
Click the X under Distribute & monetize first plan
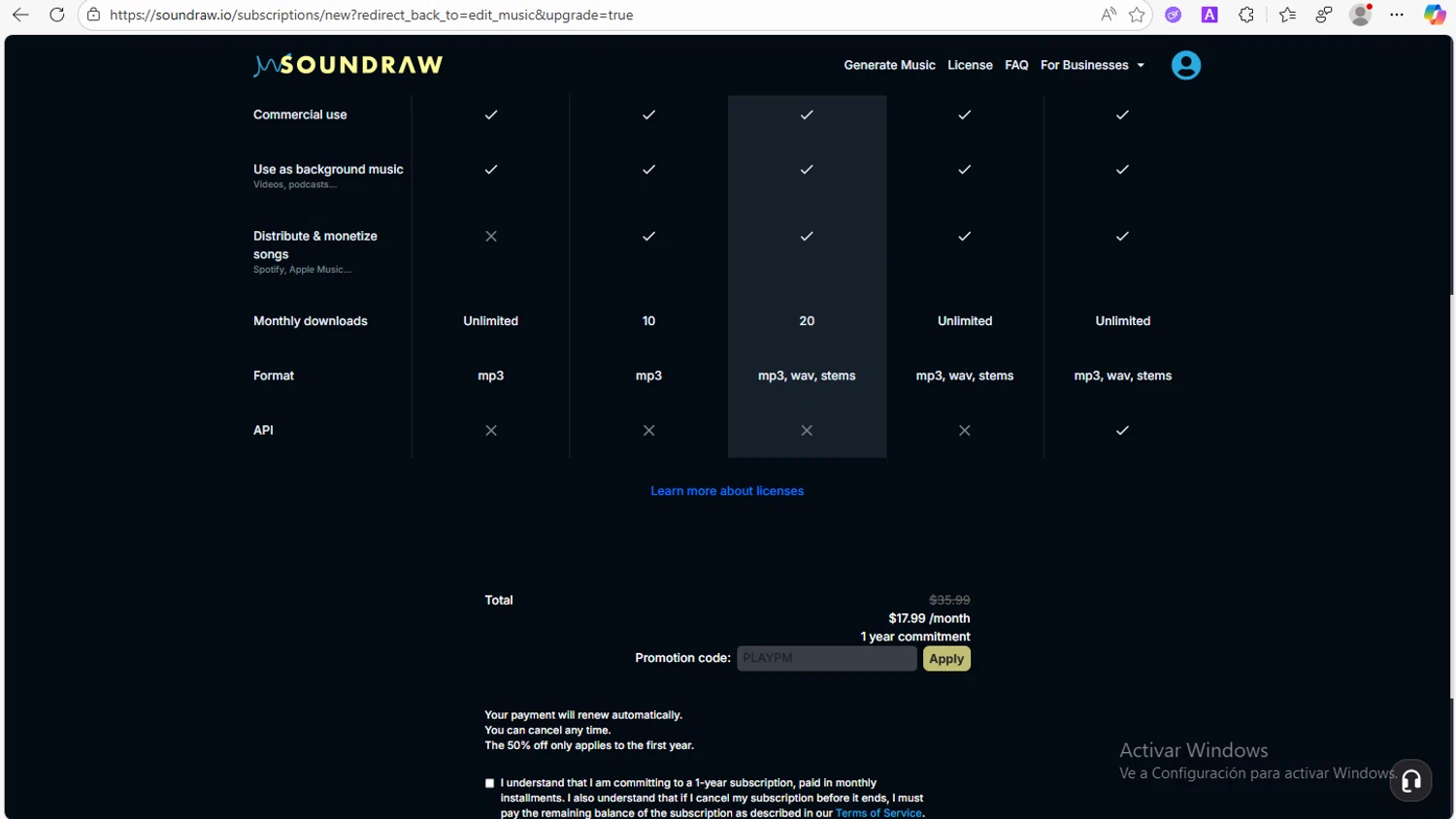(x=491, y=236)
